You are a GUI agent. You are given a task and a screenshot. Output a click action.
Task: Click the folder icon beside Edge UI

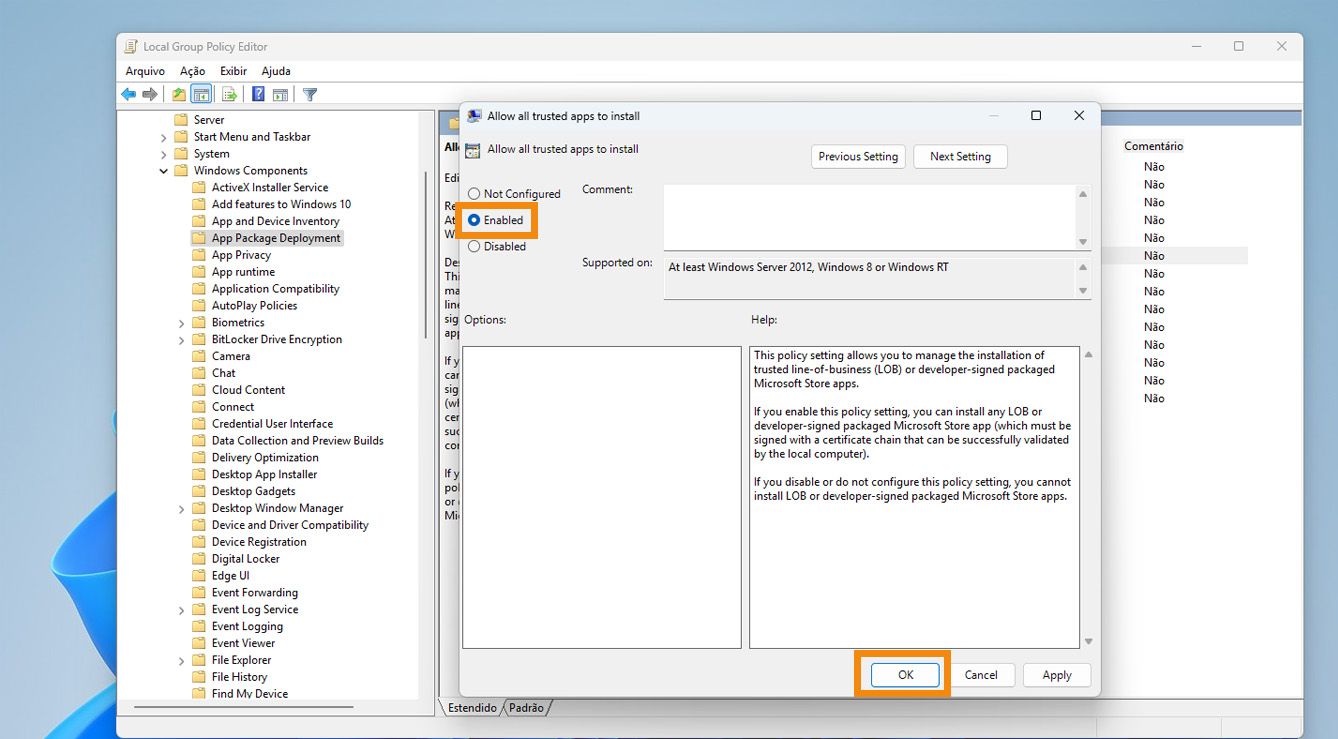(198, 576)
